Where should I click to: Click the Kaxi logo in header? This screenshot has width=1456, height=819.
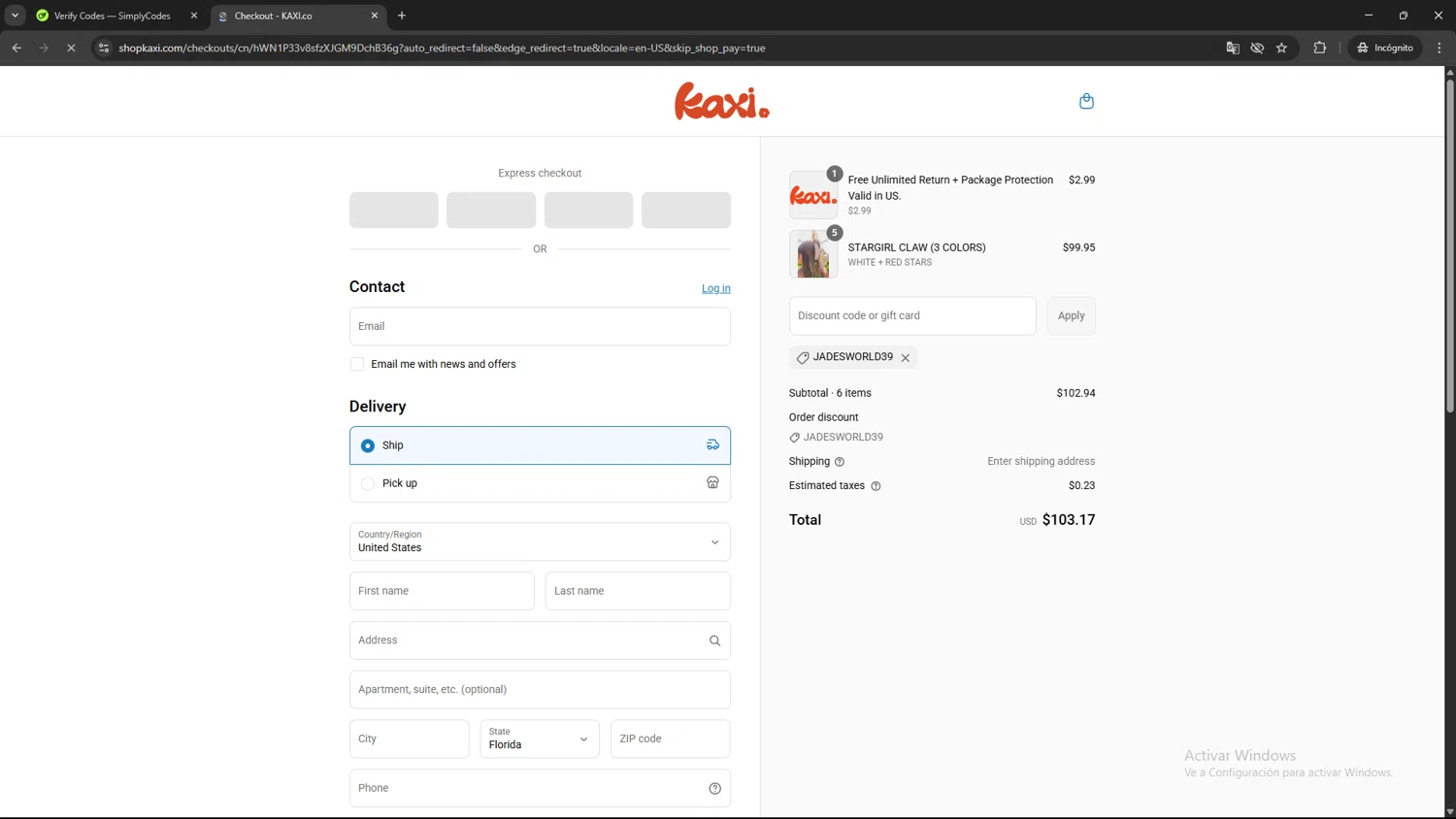coord(722,101)
